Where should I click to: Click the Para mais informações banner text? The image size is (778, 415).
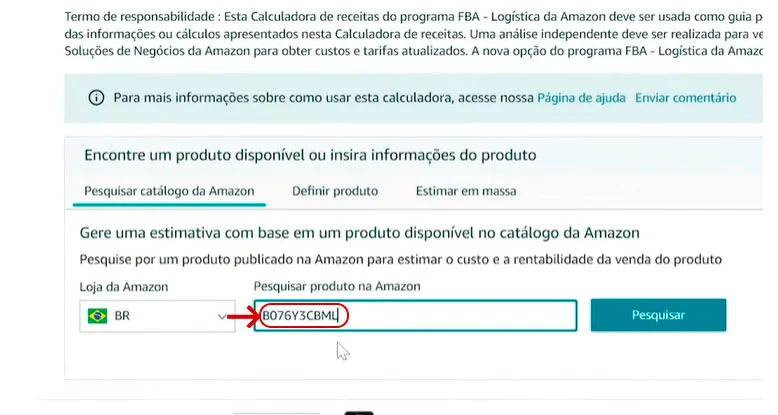pos(323,98)
